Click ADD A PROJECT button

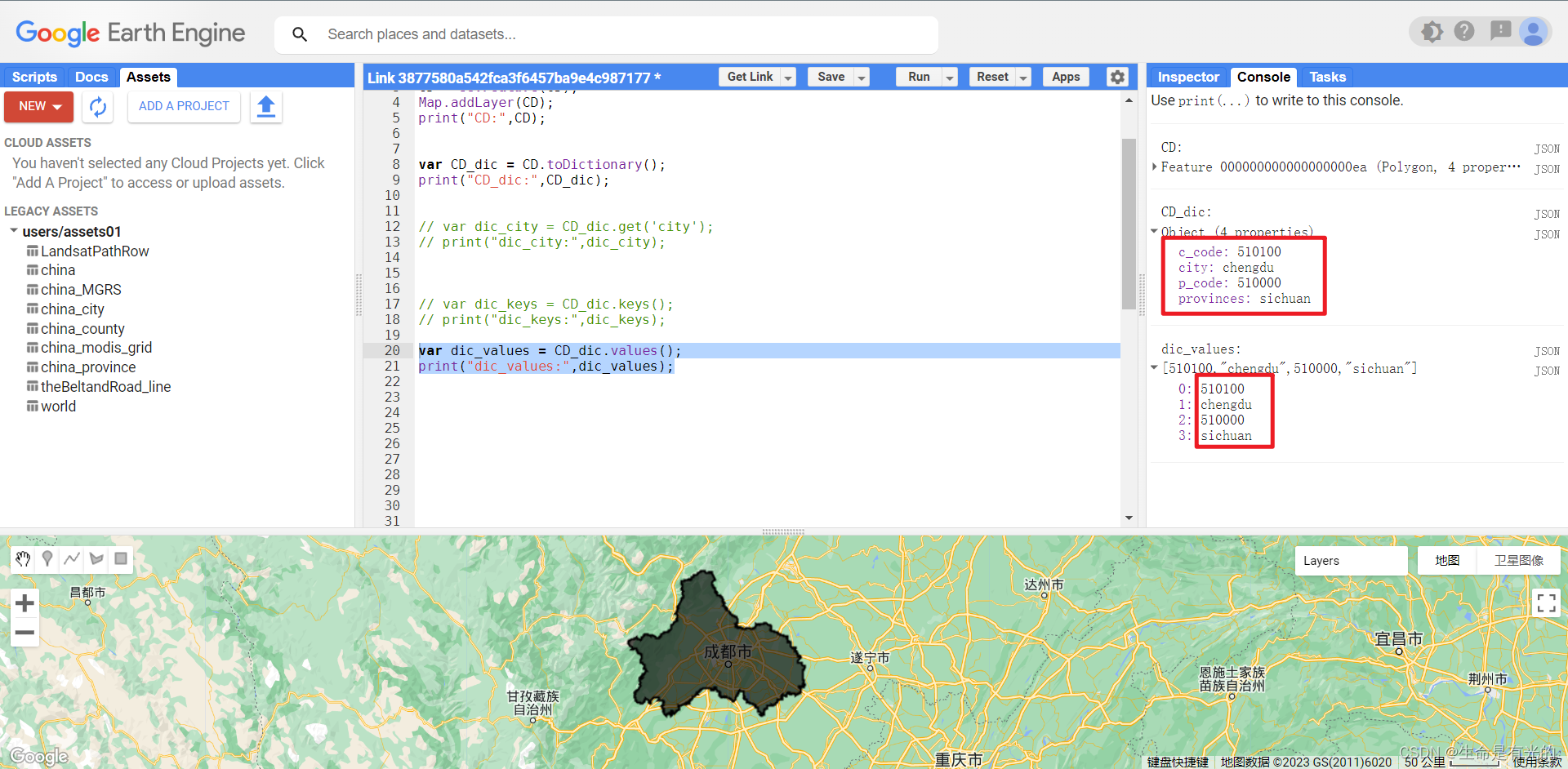tap(184, 107)
